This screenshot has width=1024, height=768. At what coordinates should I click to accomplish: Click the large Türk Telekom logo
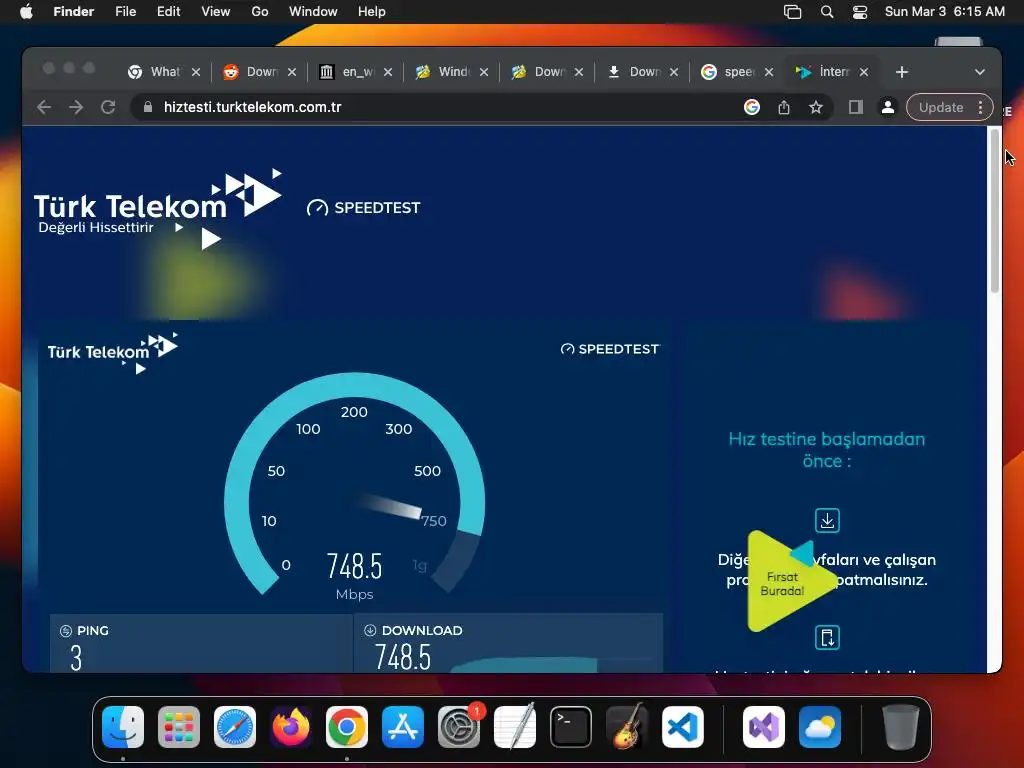[x=157, y=209]
